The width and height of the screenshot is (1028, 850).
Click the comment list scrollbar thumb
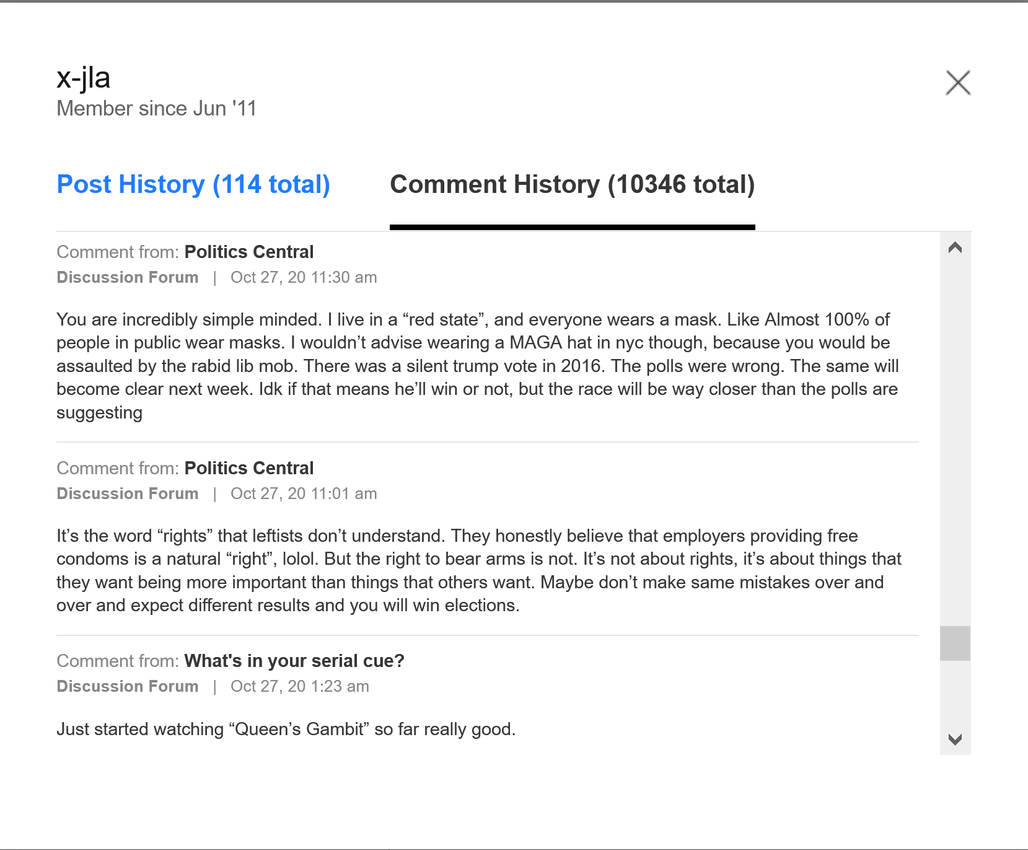pyautogui.click(x=955, y=643)
